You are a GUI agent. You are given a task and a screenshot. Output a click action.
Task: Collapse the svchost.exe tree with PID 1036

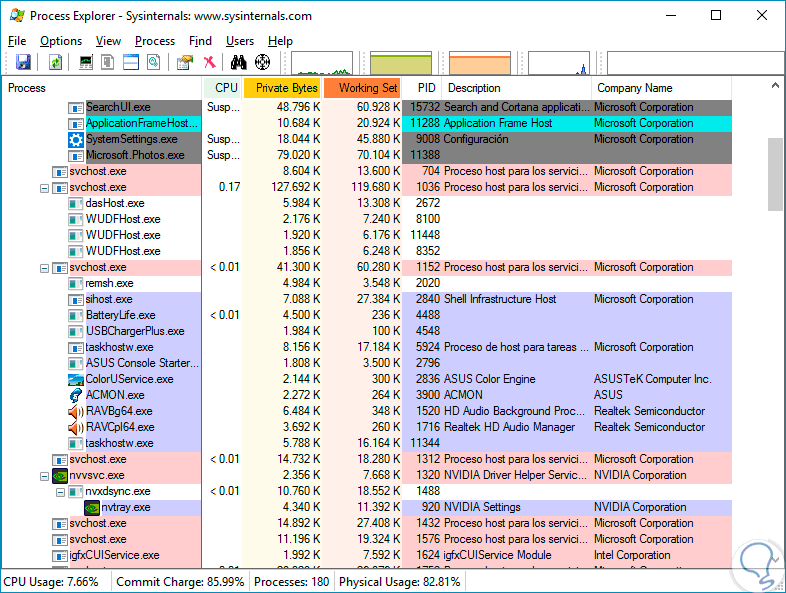tap(45, 187)
